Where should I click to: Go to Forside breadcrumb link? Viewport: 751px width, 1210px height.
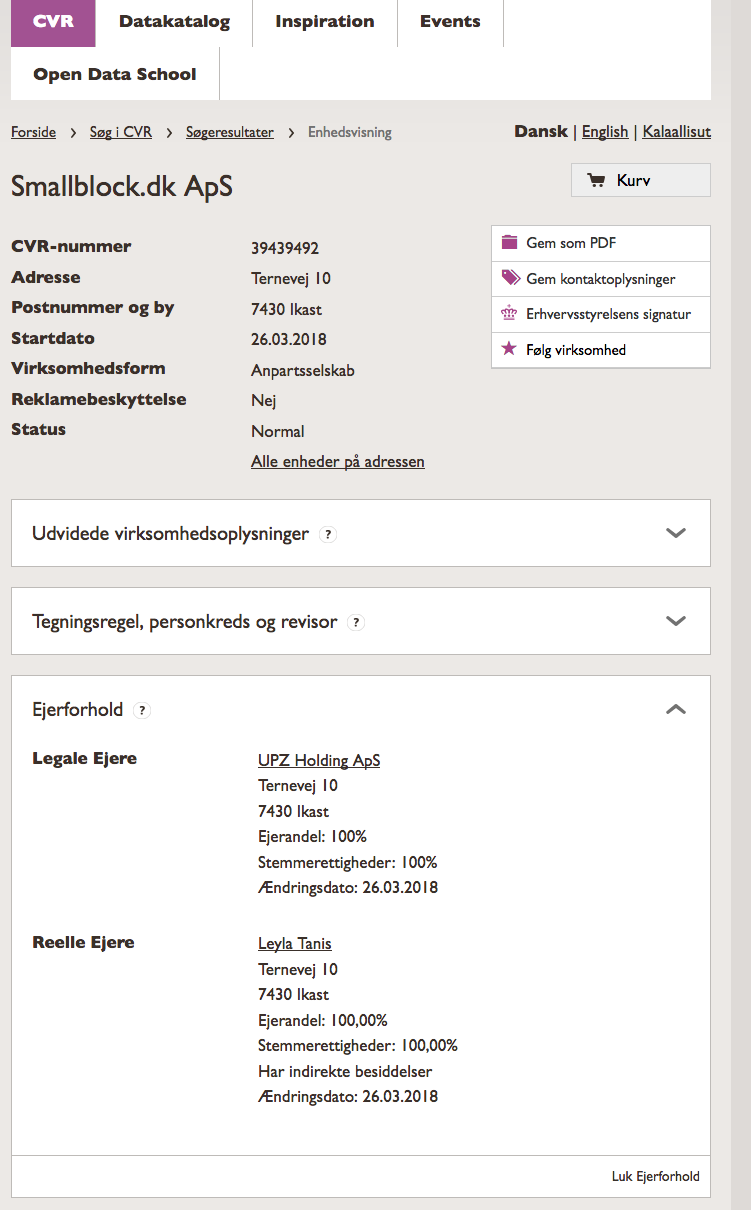tap(33, 132)
